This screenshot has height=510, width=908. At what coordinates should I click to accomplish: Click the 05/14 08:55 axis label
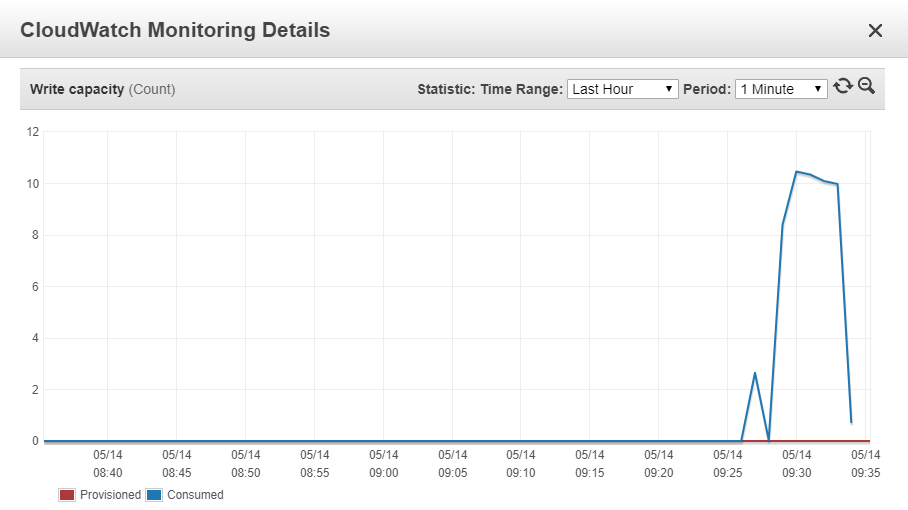(314, 464)
